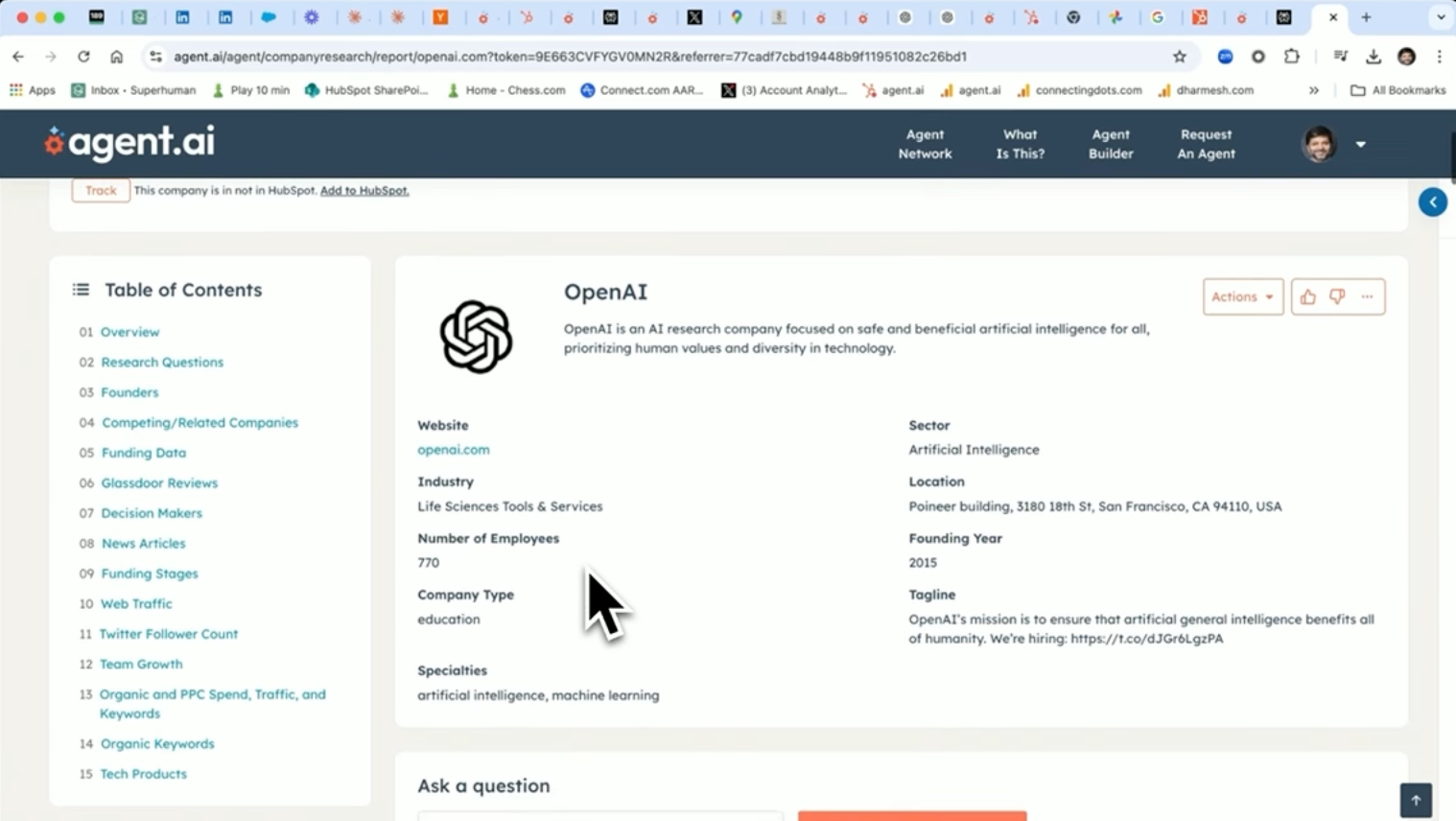1456x821 pixels.
Task: Open the What Is This? menu item
Action: click(x=1020, y=144)
